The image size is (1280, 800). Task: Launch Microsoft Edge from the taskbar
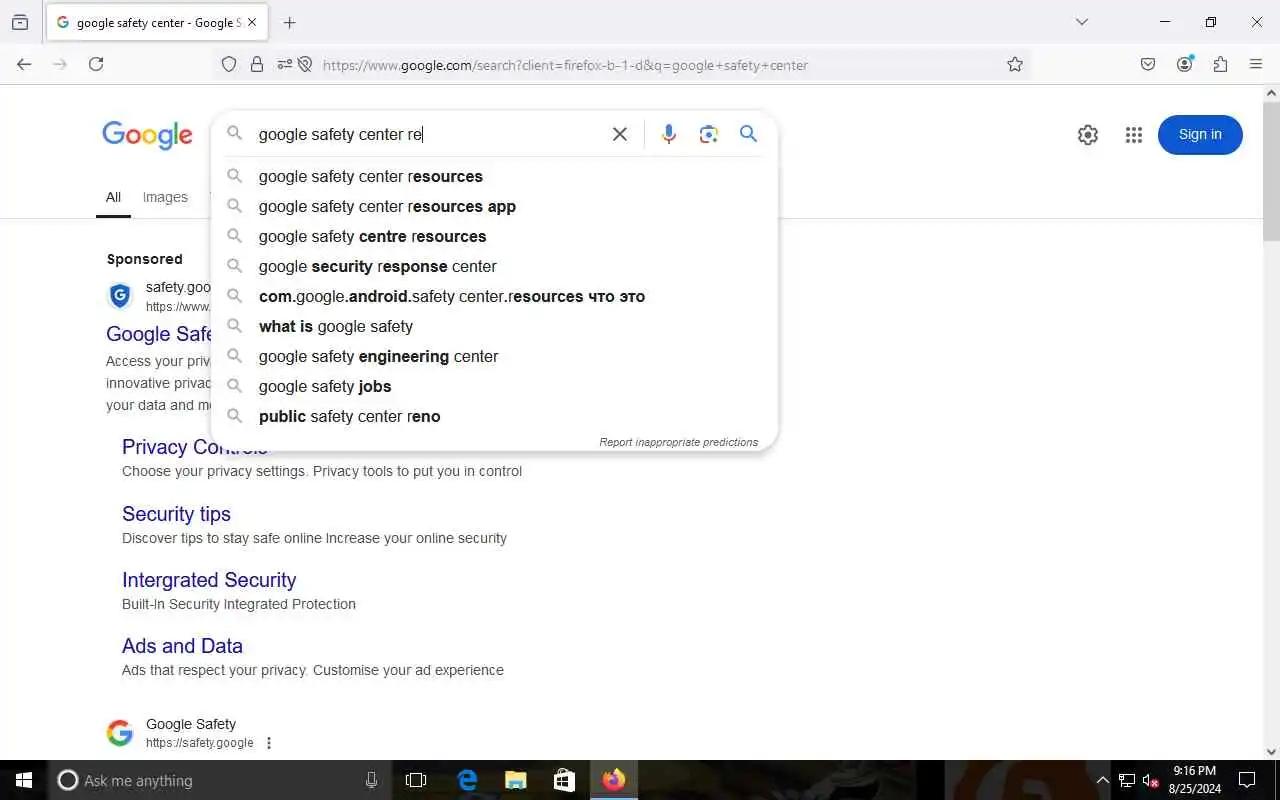(467, 780)
